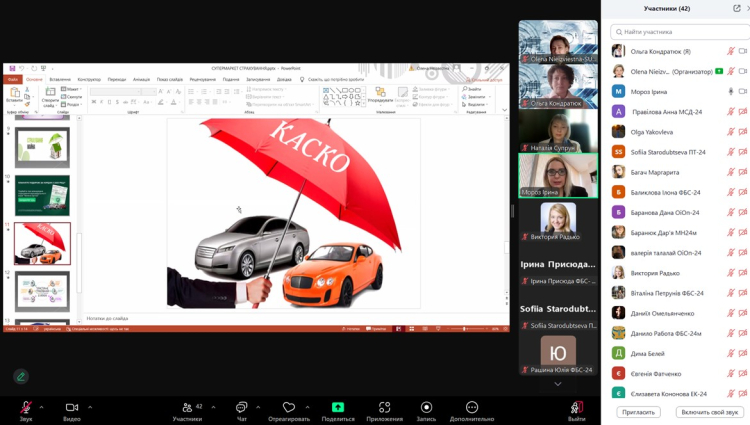This screenshot has height=425, width=750.
Task: Switch to the Анімація ribbon tab
Action: 141,79
